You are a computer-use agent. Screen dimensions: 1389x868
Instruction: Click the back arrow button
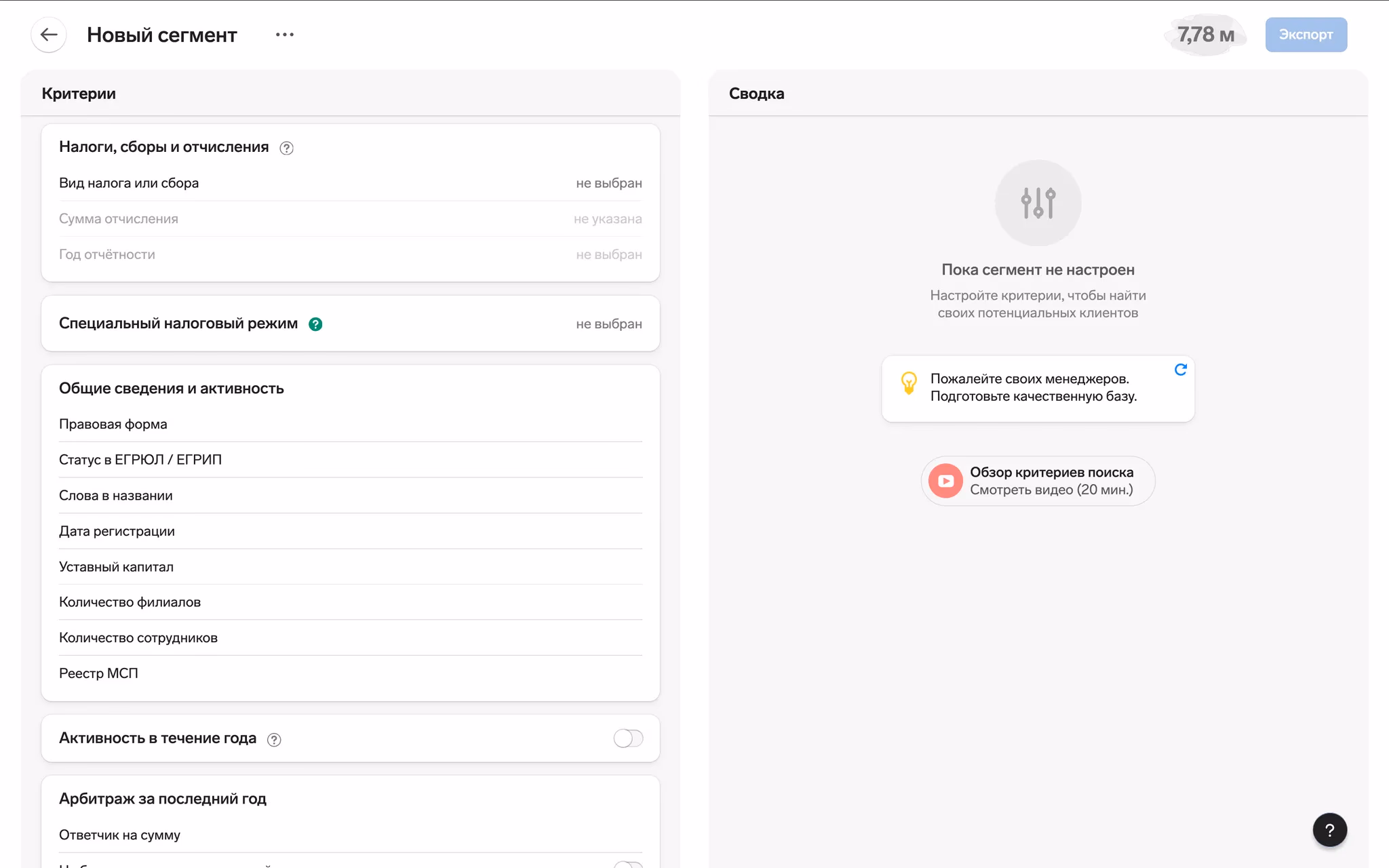tap(48, 35)
